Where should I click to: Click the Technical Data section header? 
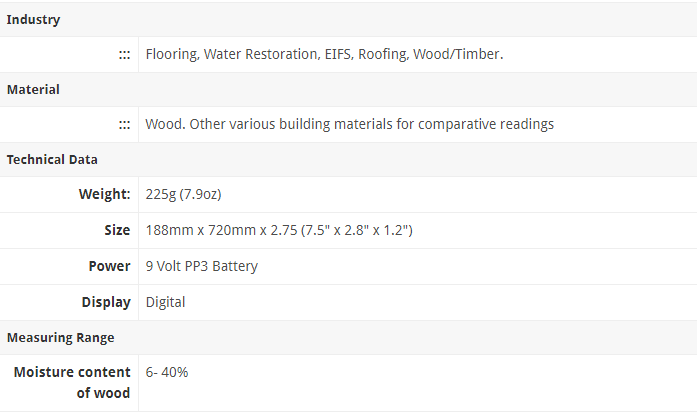pos(52,160)
